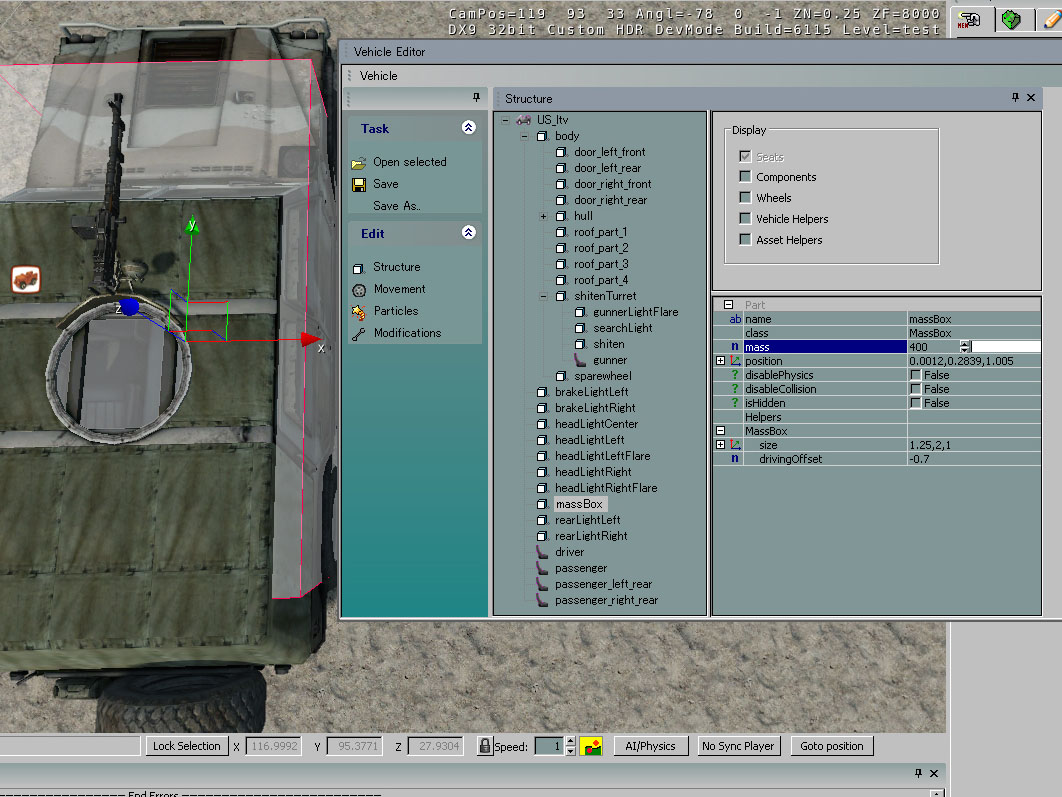Click the part icon beside shitenTurret
This screenshot has height=797, width=1062.
click(561, 296)
